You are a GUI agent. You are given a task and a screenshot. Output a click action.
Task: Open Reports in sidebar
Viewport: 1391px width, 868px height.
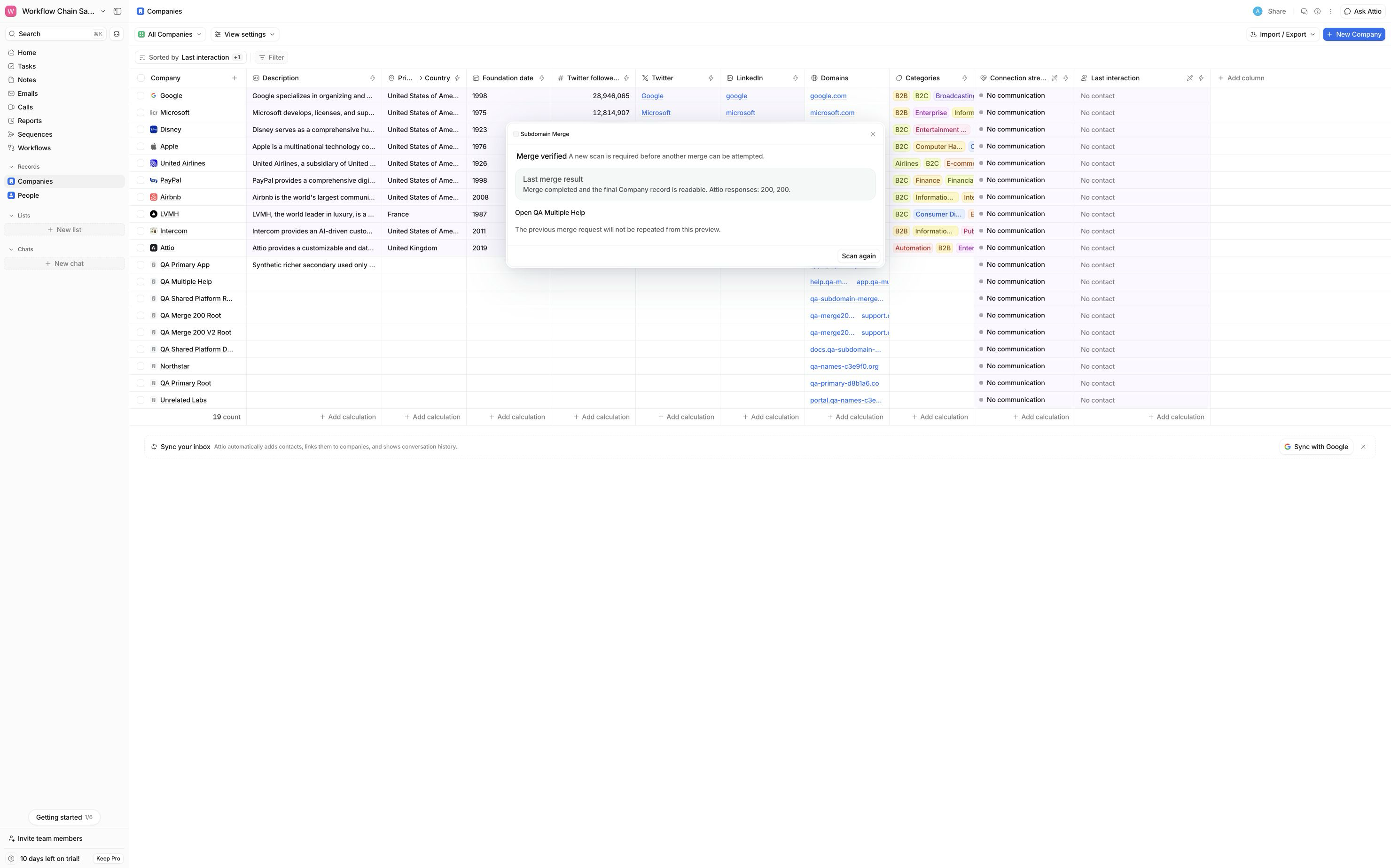pos(64,121)
